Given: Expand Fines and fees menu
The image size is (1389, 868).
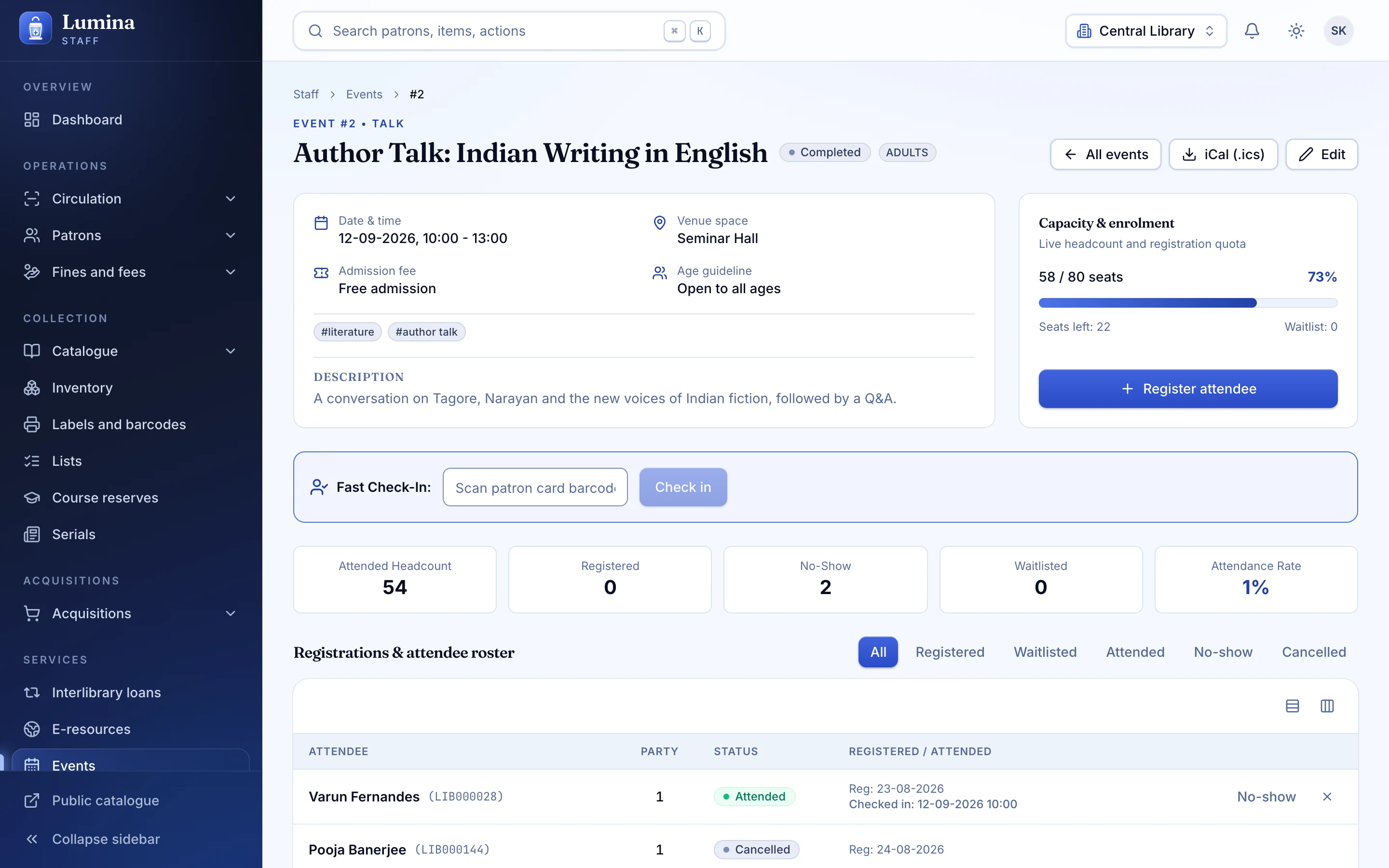Looking at the screenshot, I should click(131, 272).
